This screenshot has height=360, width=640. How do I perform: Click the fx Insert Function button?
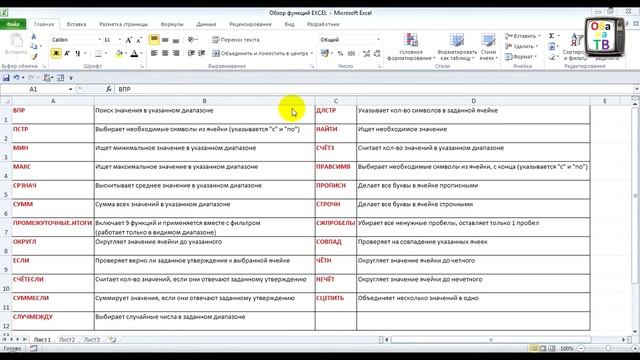(x=109, y=89)
